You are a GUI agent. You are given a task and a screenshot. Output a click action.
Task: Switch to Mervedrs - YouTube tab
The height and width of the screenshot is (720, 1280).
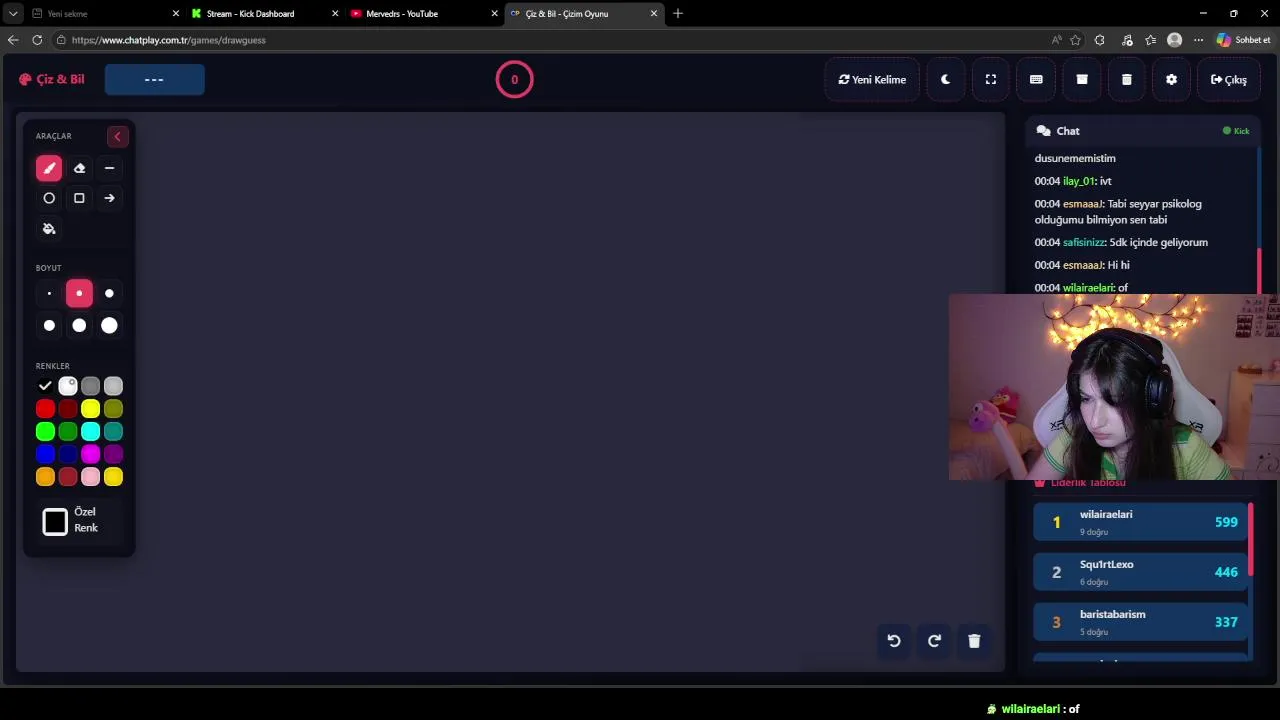422,13
